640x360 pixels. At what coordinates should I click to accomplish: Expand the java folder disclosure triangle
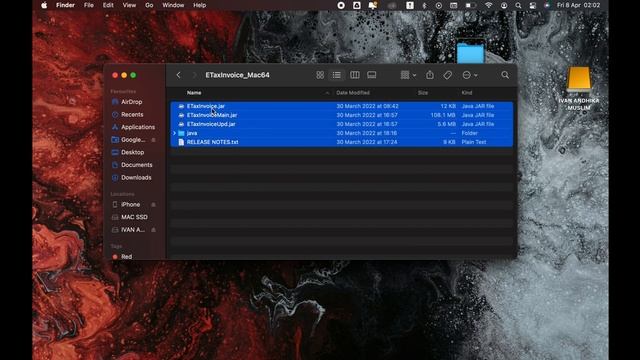[174, 133]
